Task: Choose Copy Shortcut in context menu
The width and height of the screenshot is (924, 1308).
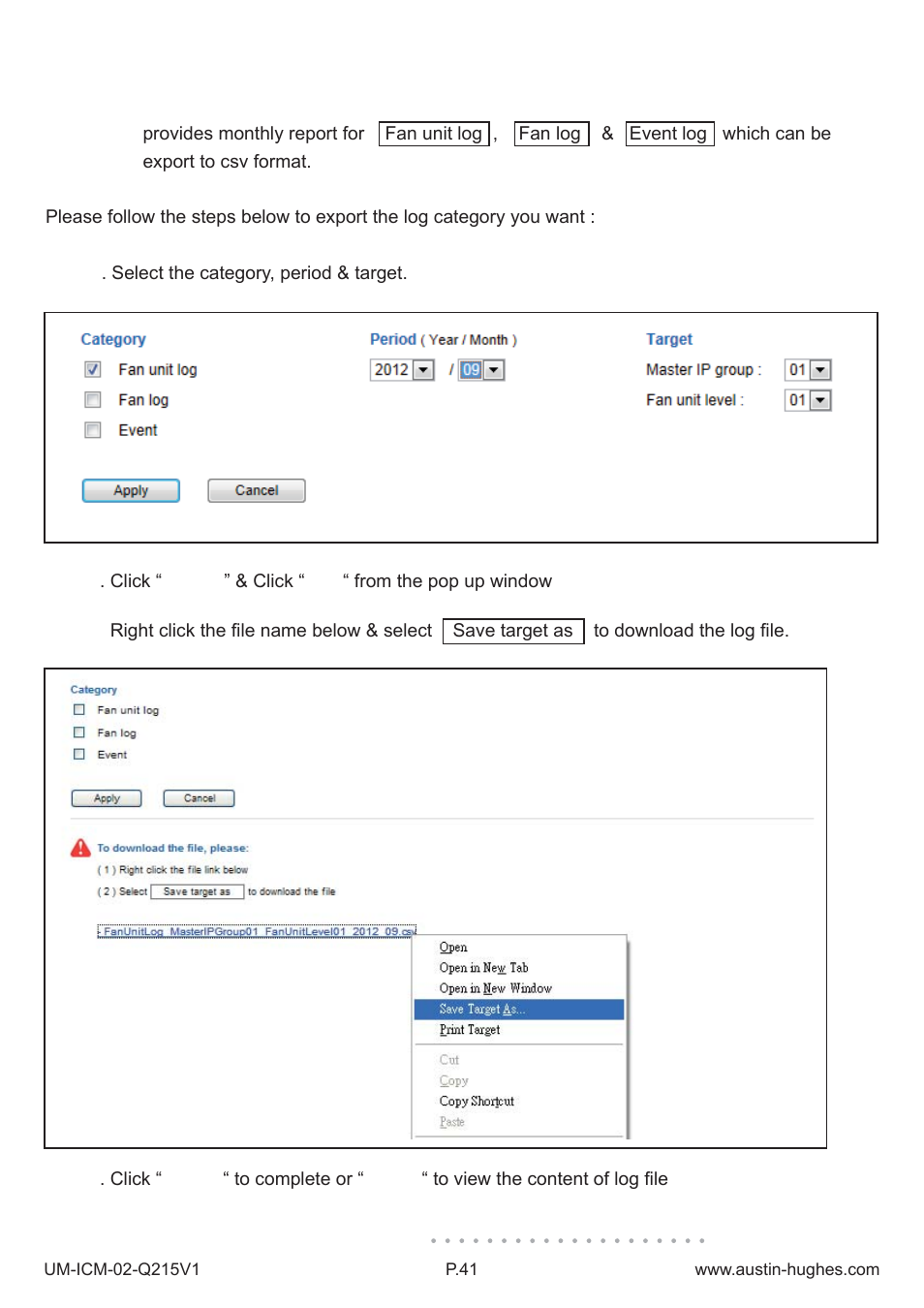Action: coord(477,1101)
